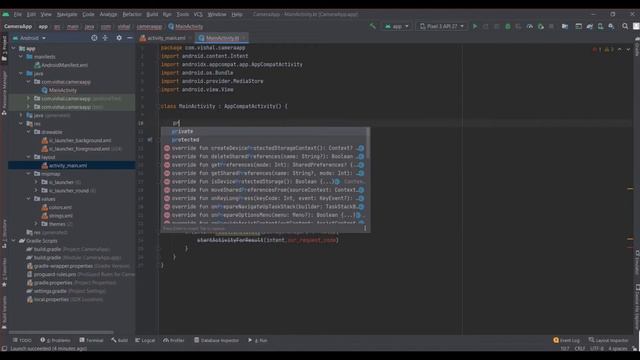Select MainActivity in project tree
The width and height of the screenshot is (640, 360).
click(62, 90)
